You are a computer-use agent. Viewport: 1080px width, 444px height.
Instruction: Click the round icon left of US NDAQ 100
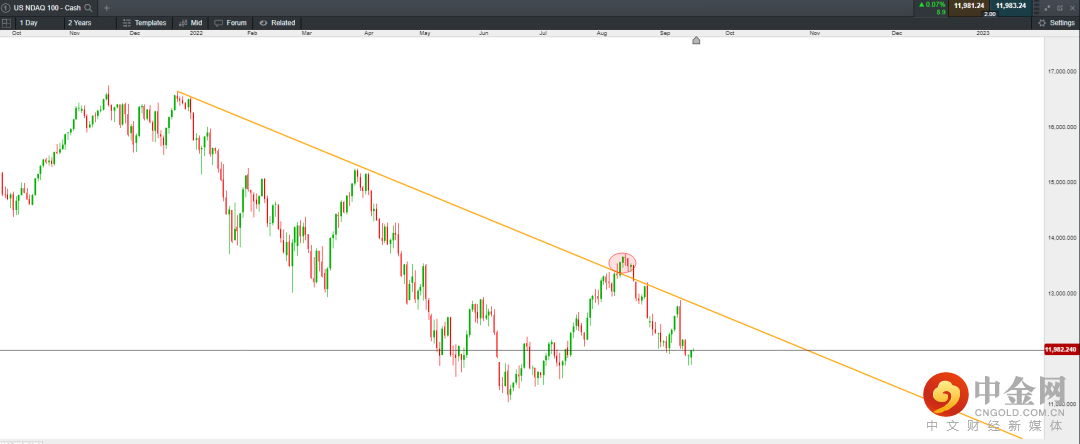[6, 7]
